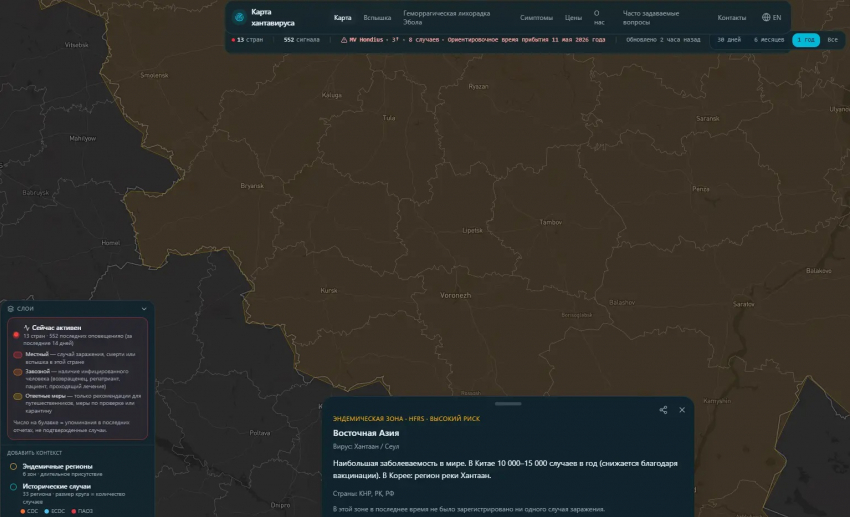
Task: Click the Voronezh label on map
Action: 455,295
